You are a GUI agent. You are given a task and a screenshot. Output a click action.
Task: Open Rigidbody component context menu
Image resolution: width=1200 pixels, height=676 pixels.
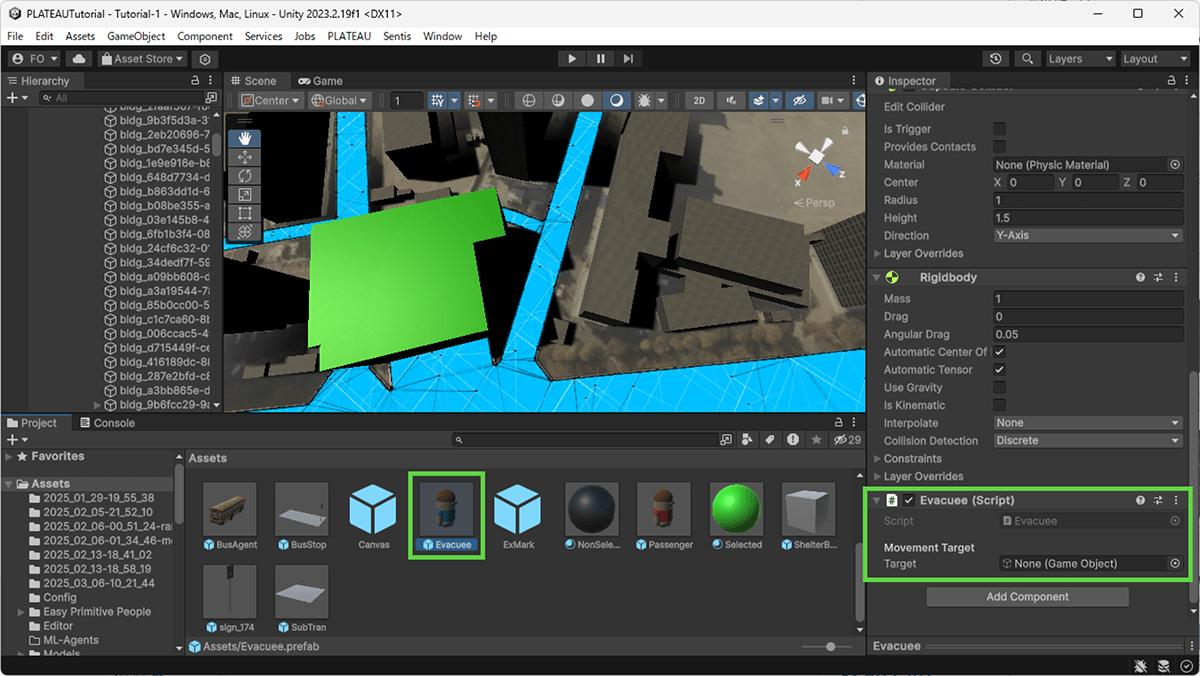click(1176, 277)
